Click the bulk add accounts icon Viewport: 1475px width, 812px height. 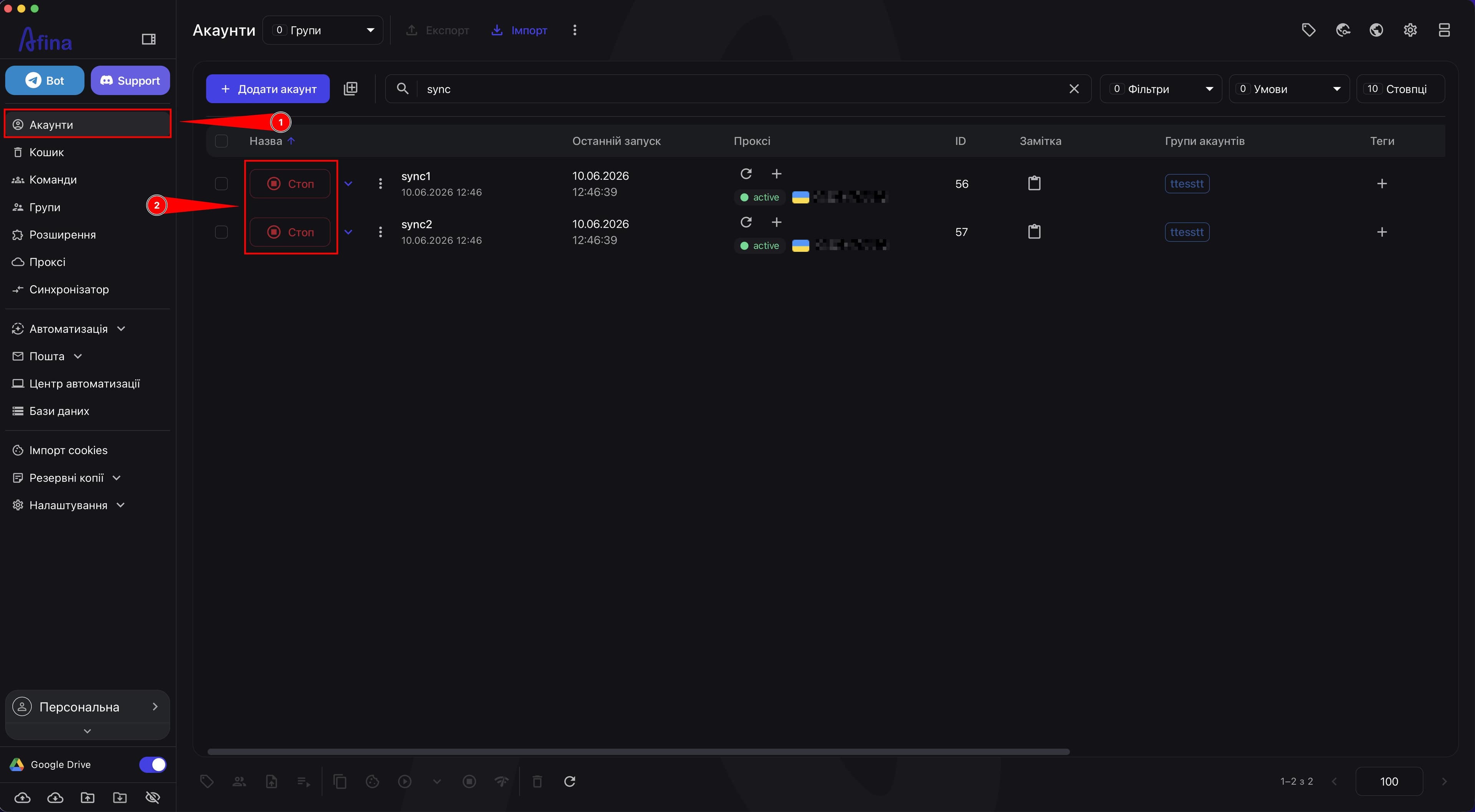[350, 89]
